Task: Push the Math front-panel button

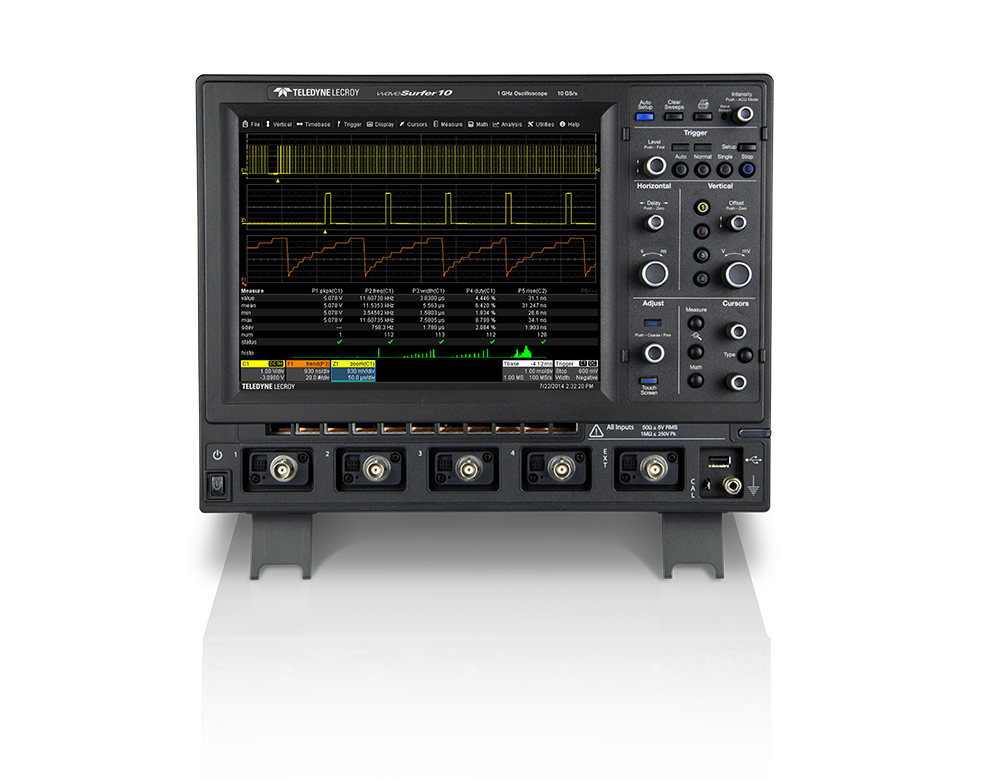Action: [696, 381]
